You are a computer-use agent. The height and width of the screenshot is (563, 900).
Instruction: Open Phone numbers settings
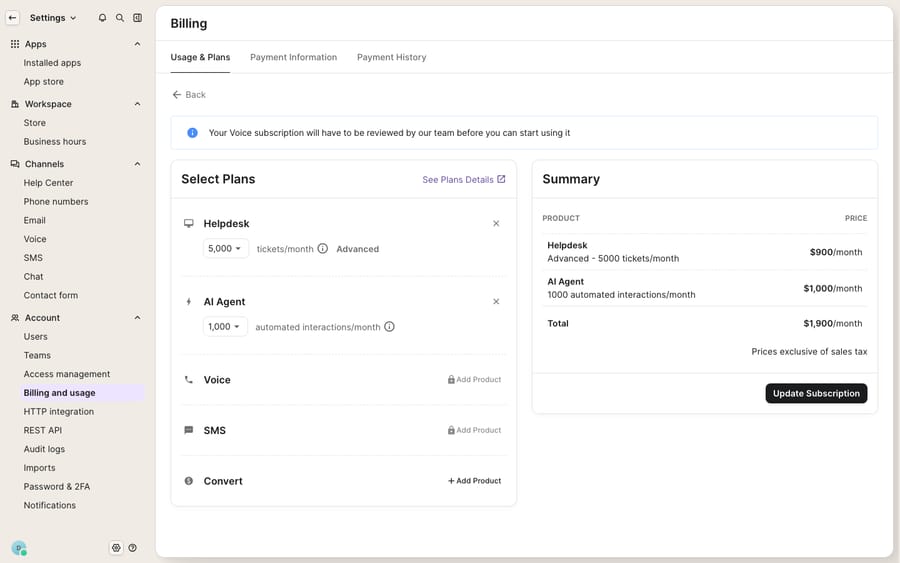coord(56,201)
